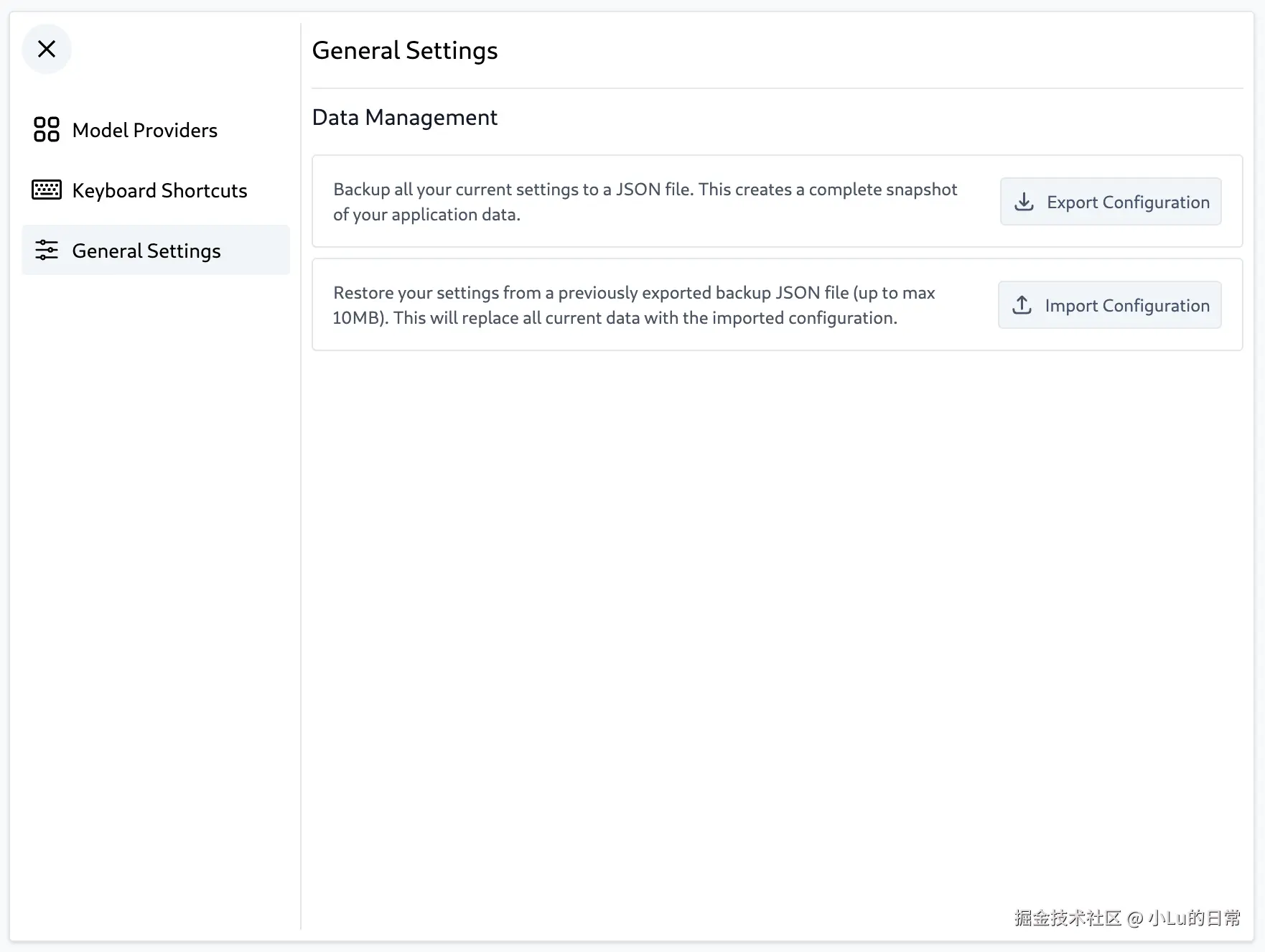This screenshot has width=1265, height=952.
Task: Click the backup settings description text
Action: [x=644, y=202]
